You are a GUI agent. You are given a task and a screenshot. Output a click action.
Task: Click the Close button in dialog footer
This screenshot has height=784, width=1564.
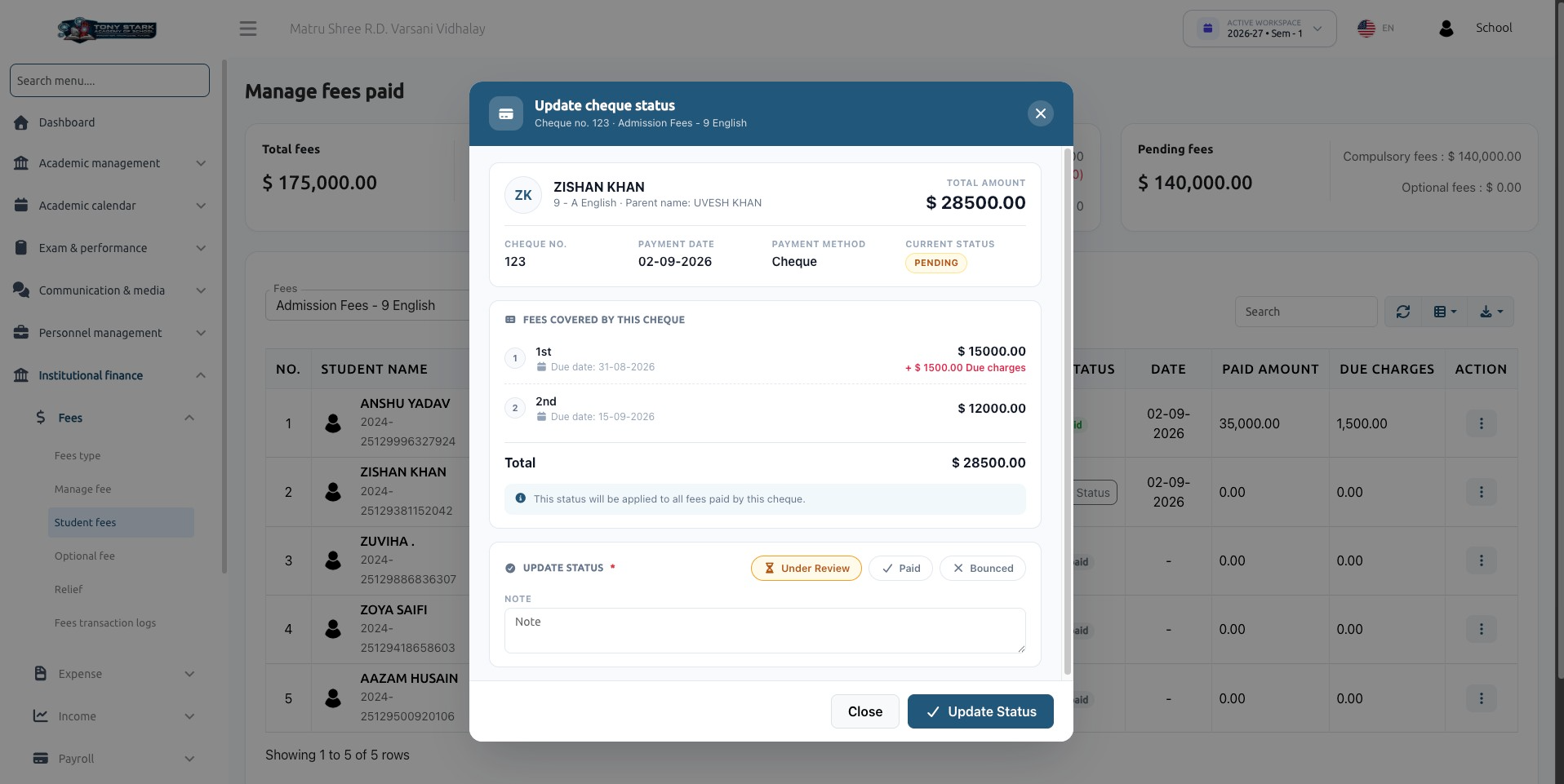(x=864, y=711)
